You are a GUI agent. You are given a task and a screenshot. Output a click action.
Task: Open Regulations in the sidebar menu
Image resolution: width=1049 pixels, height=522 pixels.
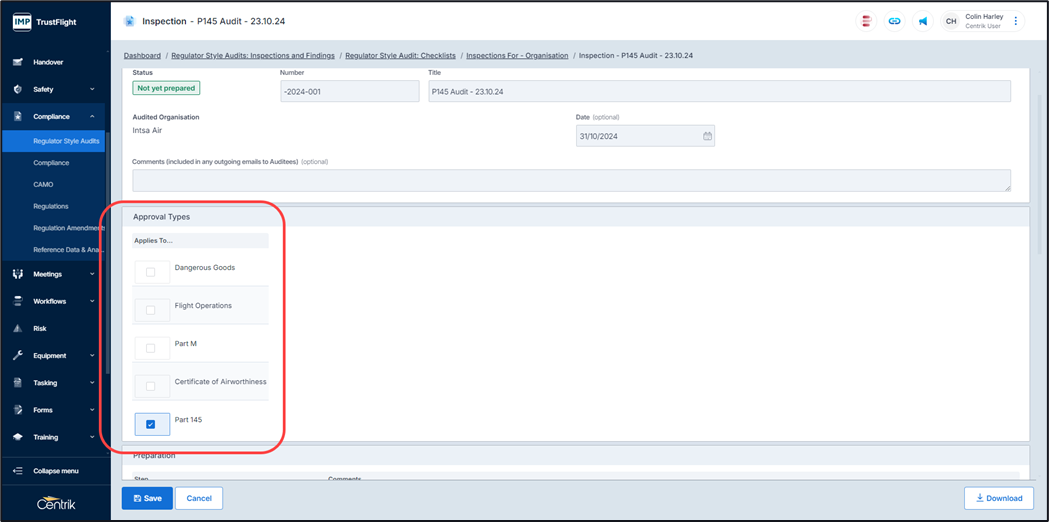click(x=51, y=206)
